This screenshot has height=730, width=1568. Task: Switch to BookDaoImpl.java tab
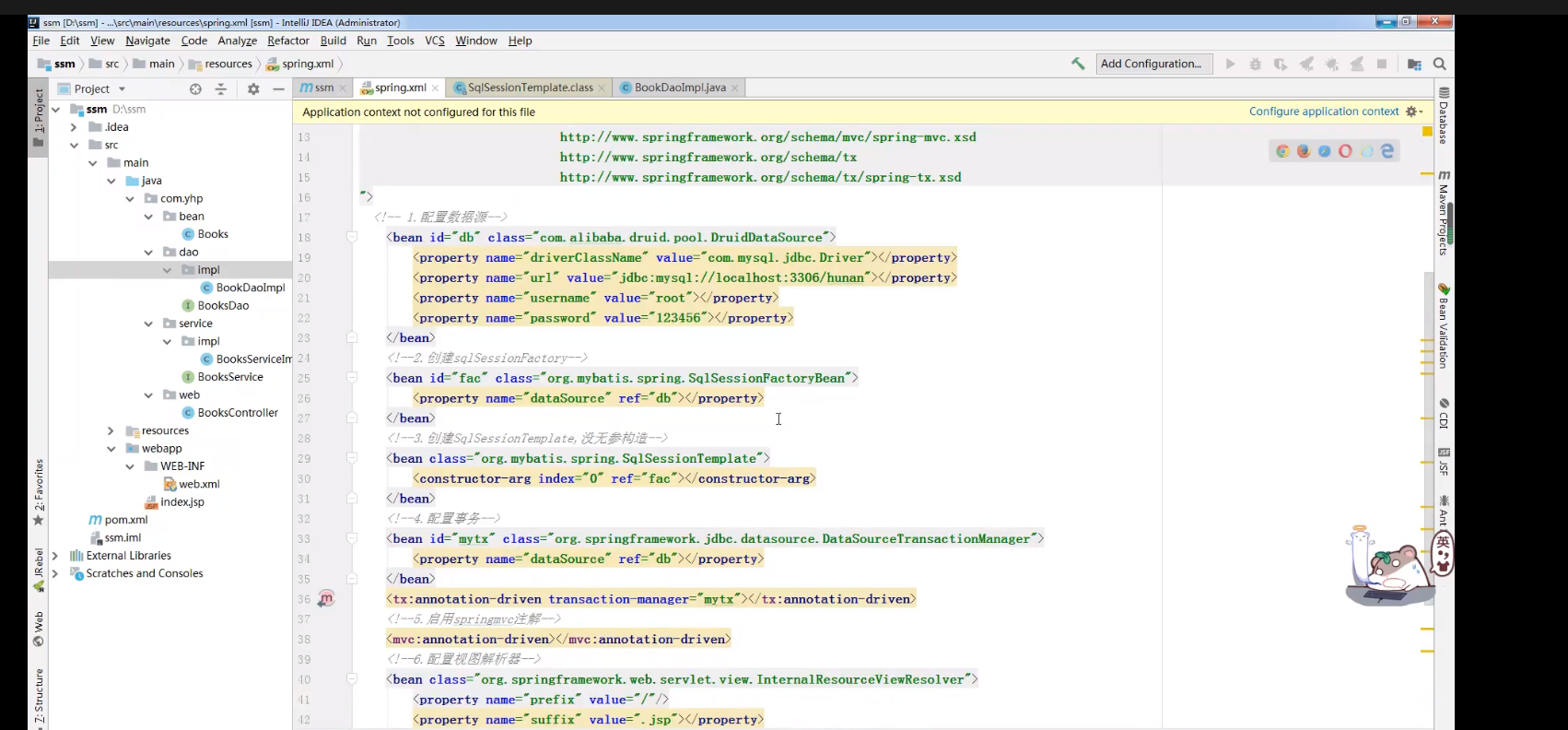pyautogui.click(x=680, y=88)
